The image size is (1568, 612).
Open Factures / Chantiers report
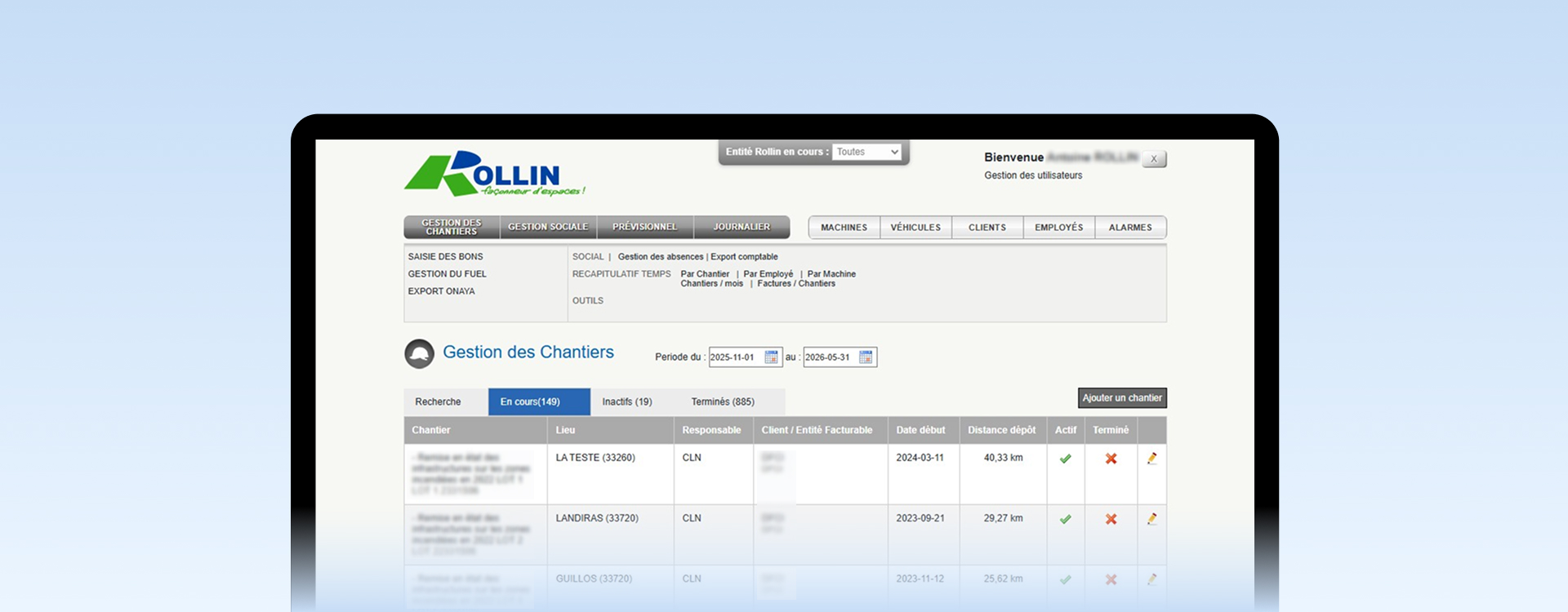[796, 284]
